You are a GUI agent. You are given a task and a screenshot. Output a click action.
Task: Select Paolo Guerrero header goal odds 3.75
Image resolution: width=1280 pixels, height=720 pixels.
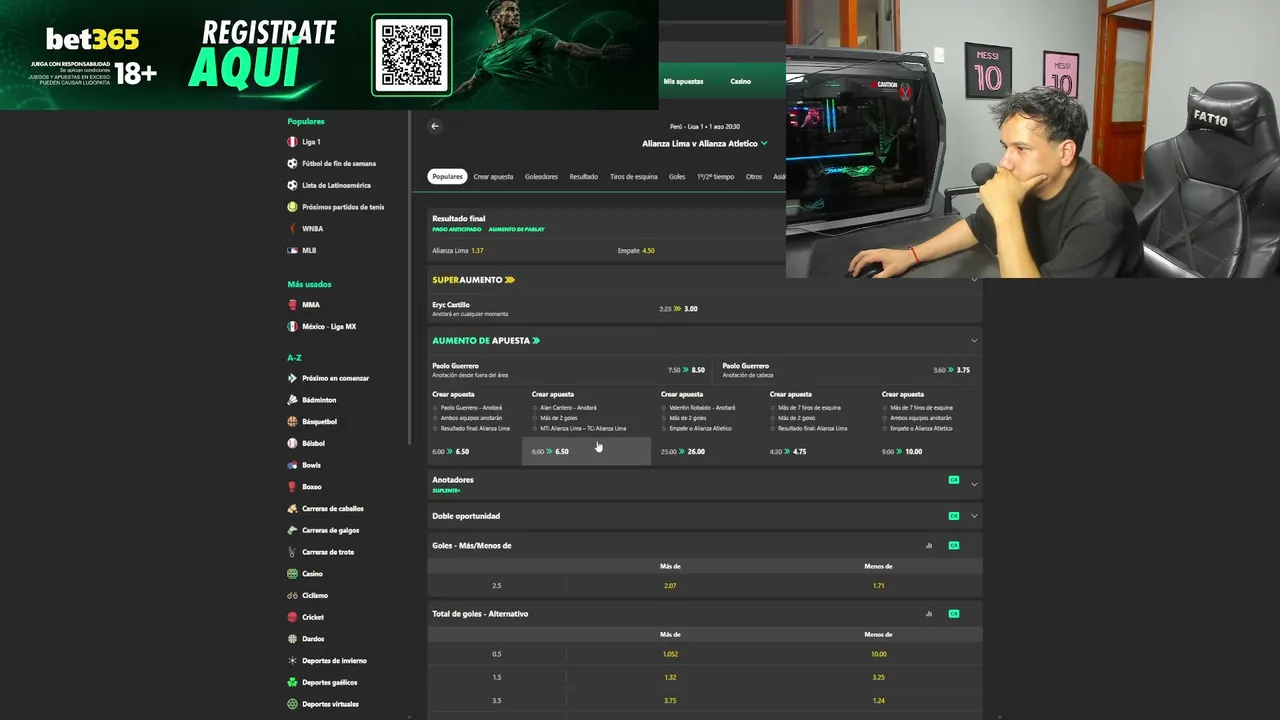(x=951, y=370)
